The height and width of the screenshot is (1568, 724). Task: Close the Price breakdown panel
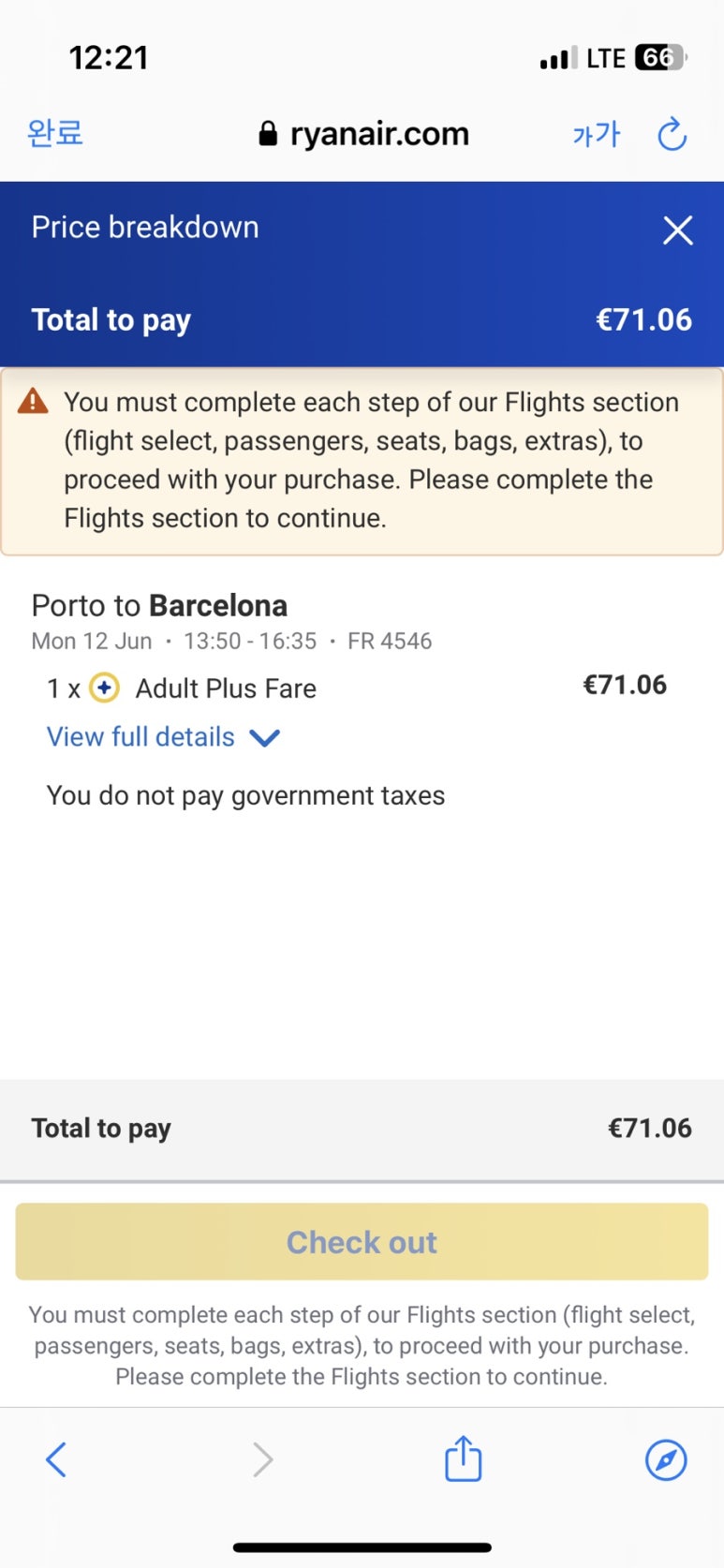pos(677,229)
